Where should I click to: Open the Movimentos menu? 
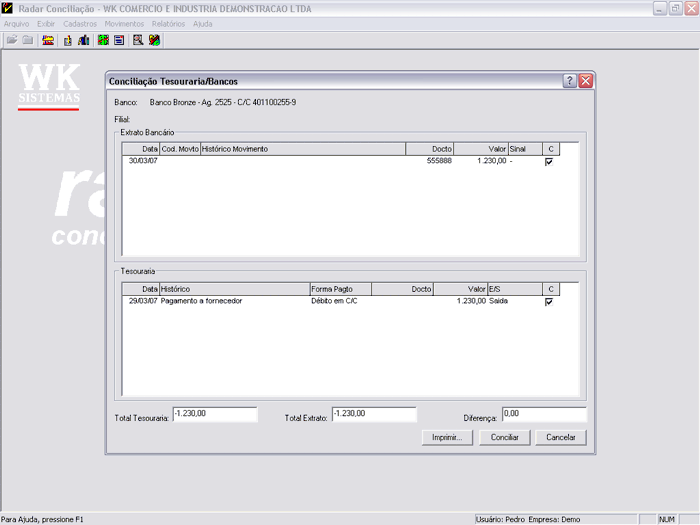click(x=124, y=23)
